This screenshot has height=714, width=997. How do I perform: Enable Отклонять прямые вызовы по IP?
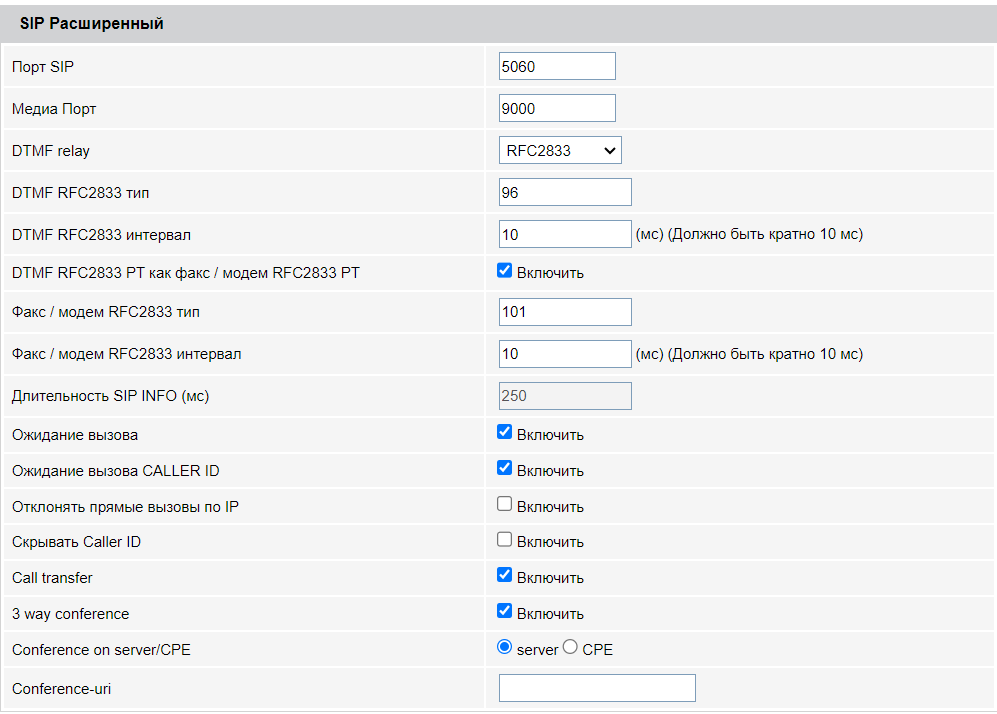(505, 505)
